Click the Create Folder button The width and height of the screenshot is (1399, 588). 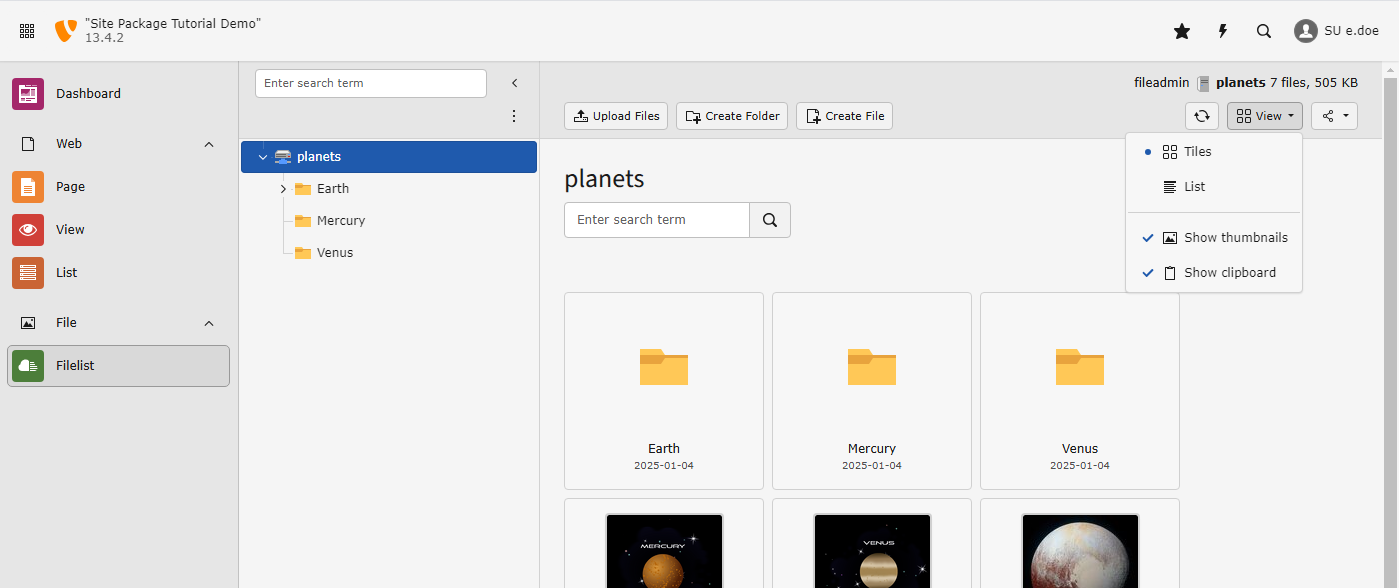tap(732, 116)
